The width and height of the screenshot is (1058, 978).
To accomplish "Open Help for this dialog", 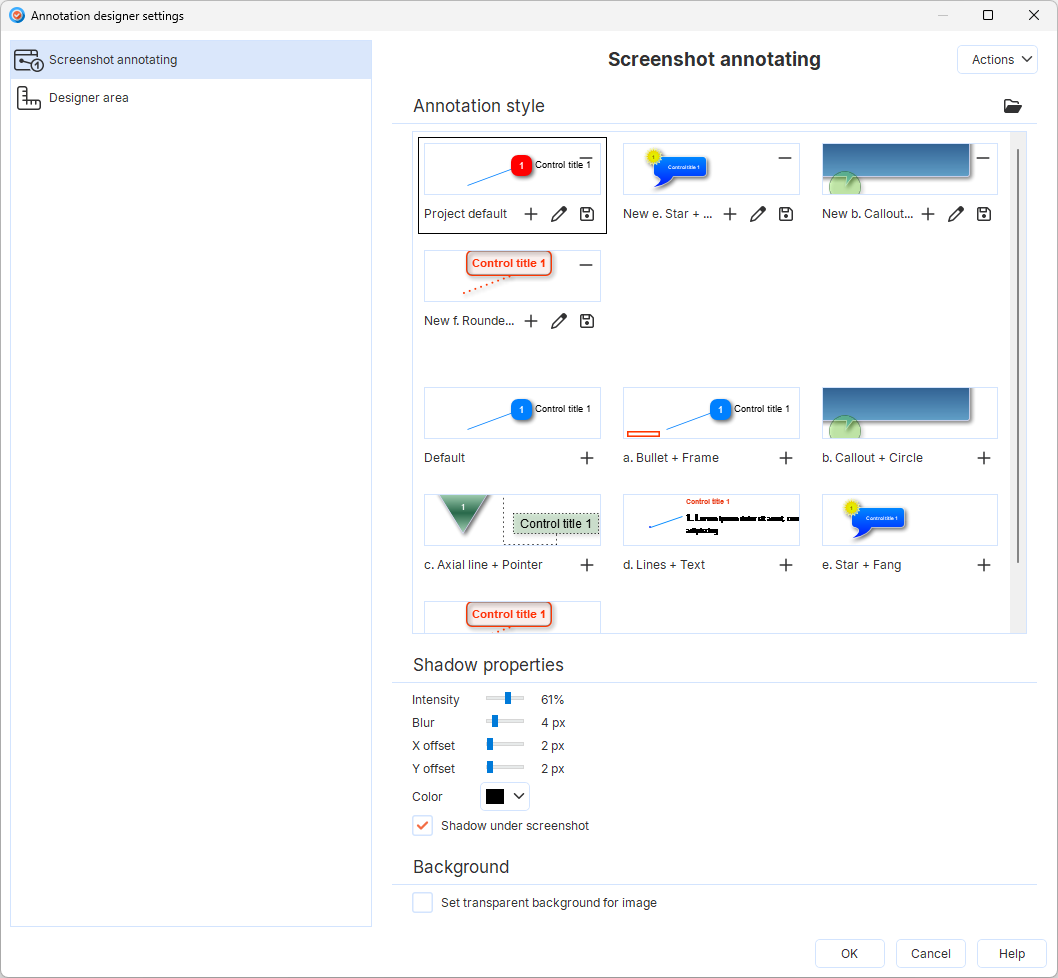I will (x=1011, y=954).
